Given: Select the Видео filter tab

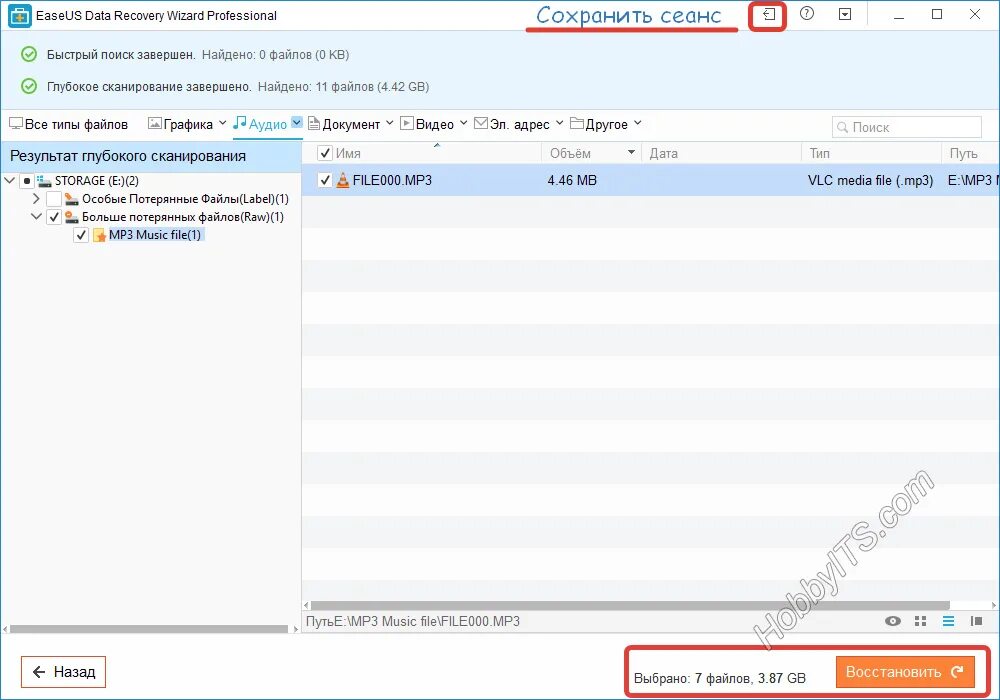Looking at the screenshot, I should tap(427, 124).
